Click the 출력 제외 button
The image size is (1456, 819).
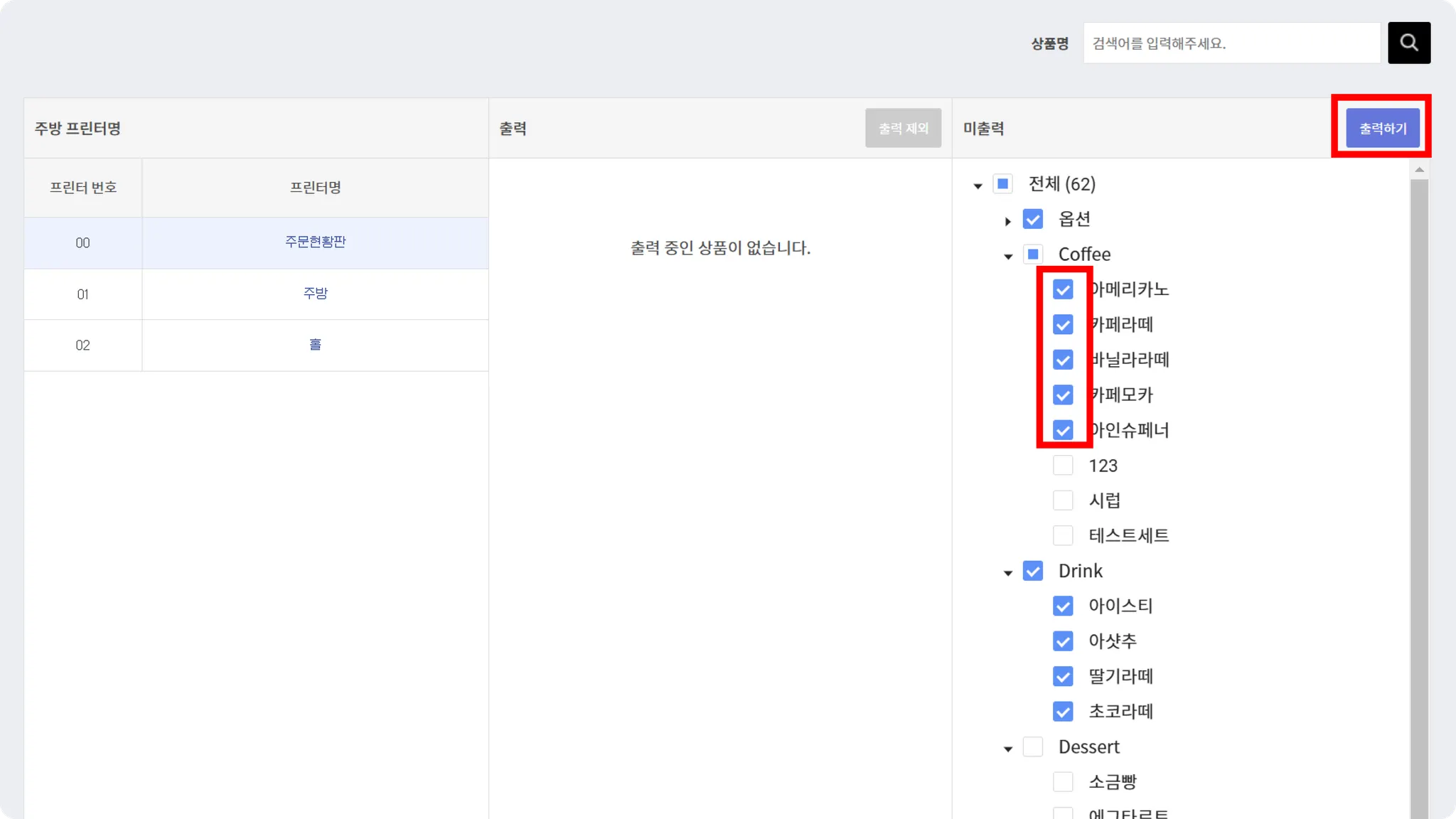[903, 128]
